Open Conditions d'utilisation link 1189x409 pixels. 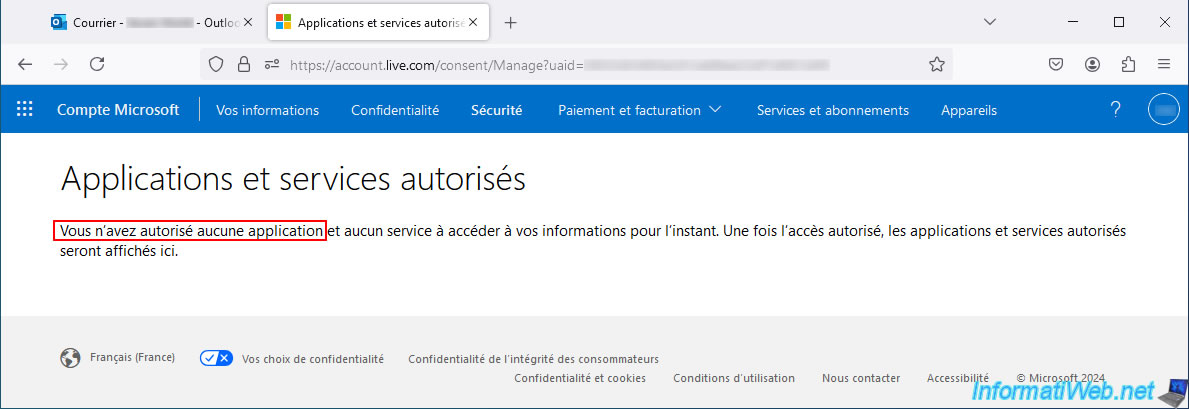734,378
